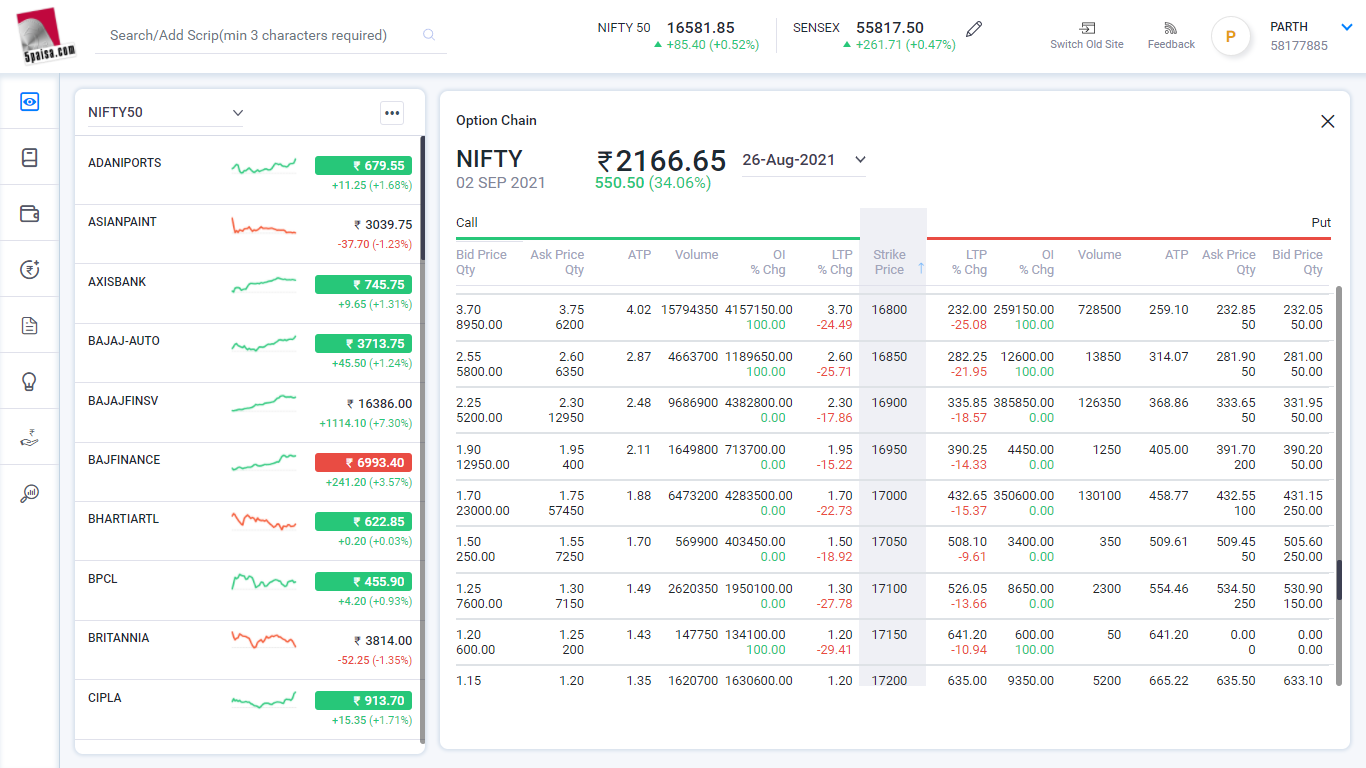The image size is (1366, 768).
Task: Click BAJFINANCE price 6993.40 button
Action: pos(363,463)
